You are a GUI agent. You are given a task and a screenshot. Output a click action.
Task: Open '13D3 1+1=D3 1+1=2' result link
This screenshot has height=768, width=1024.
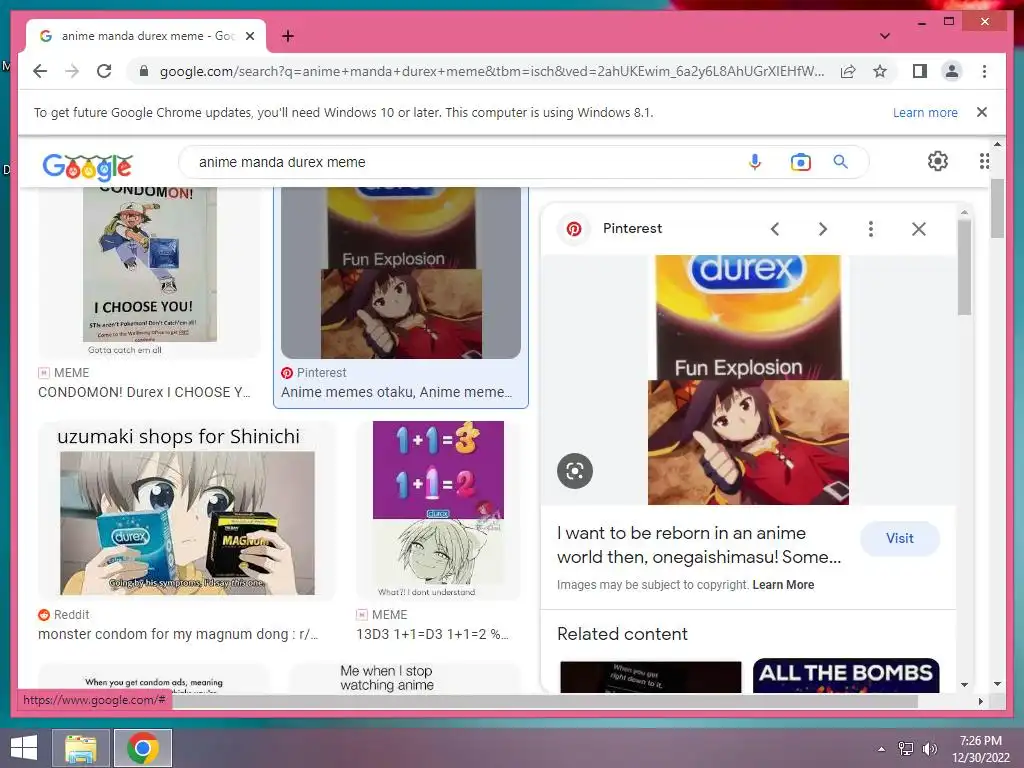[432, 634]
